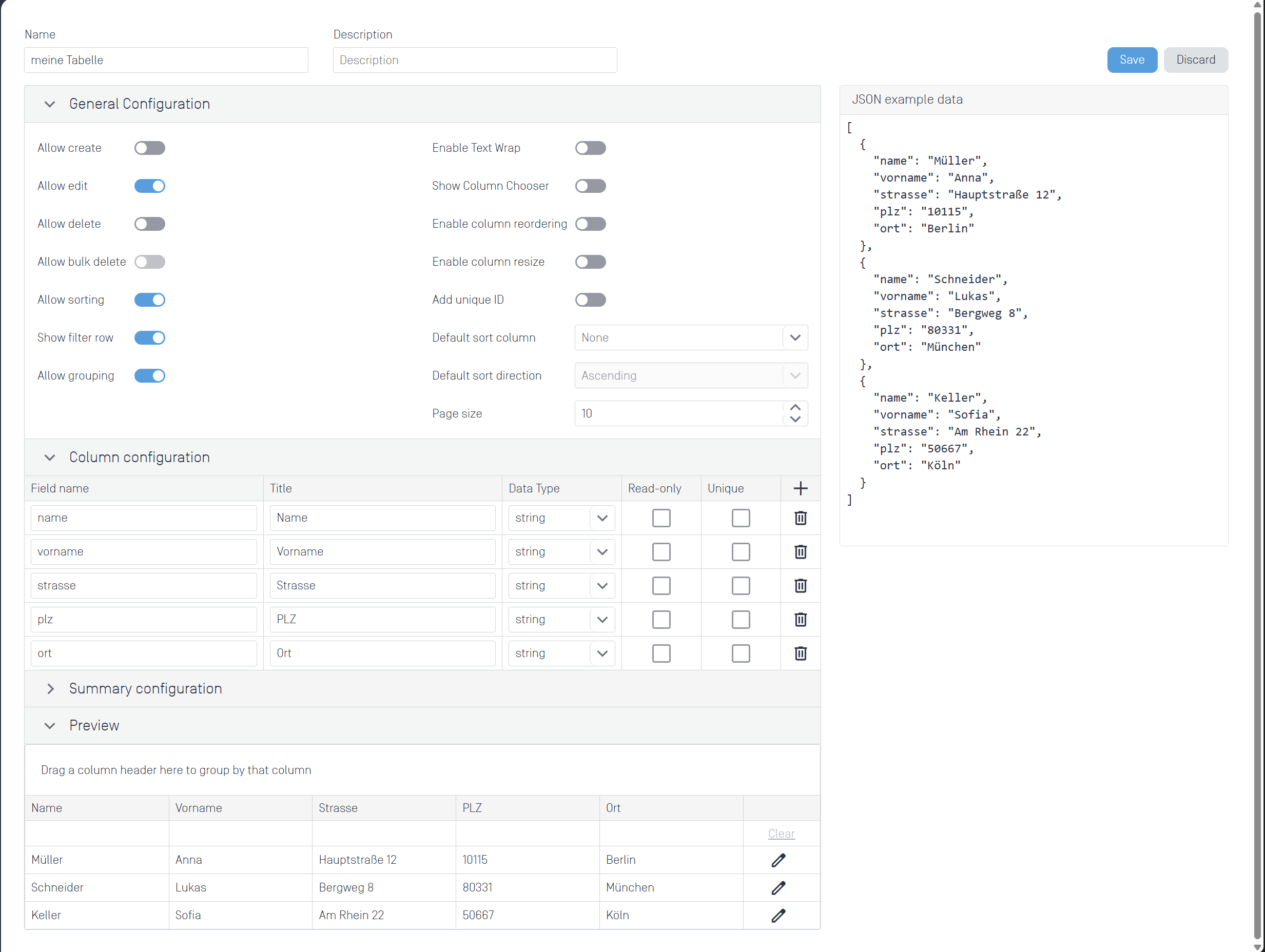
Task: Select München cell in preview
Action: pos(671,887)
